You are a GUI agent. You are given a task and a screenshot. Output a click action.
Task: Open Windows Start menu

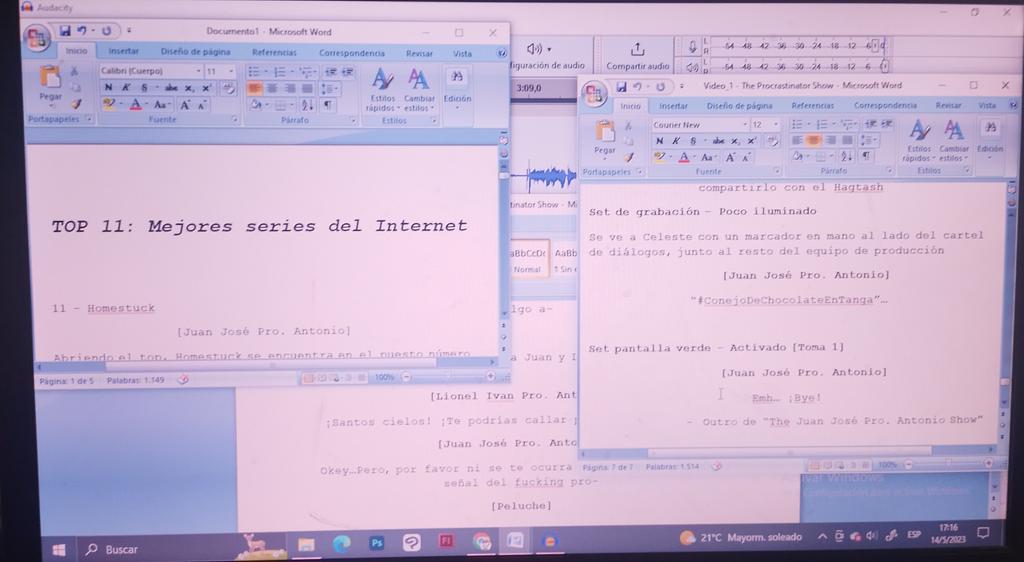[59, 550]
